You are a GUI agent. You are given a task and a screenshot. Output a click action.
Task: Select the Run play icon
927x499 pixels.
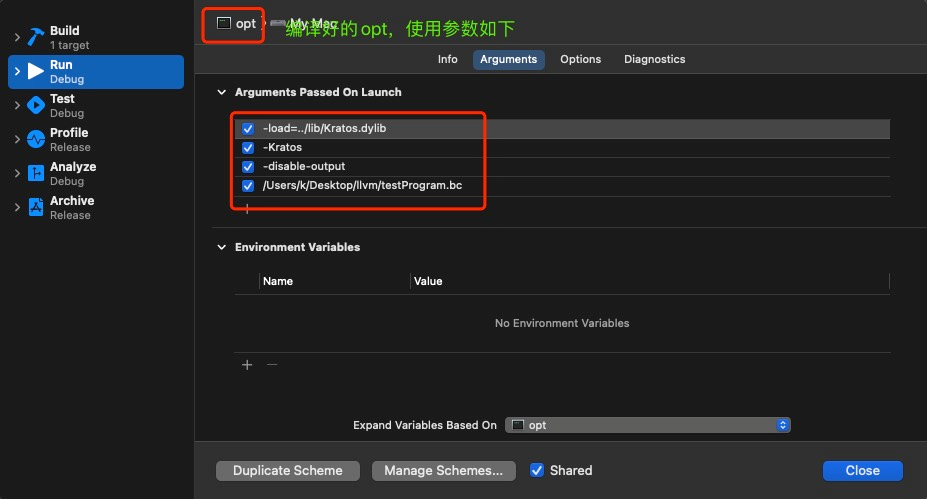(36, 71)
